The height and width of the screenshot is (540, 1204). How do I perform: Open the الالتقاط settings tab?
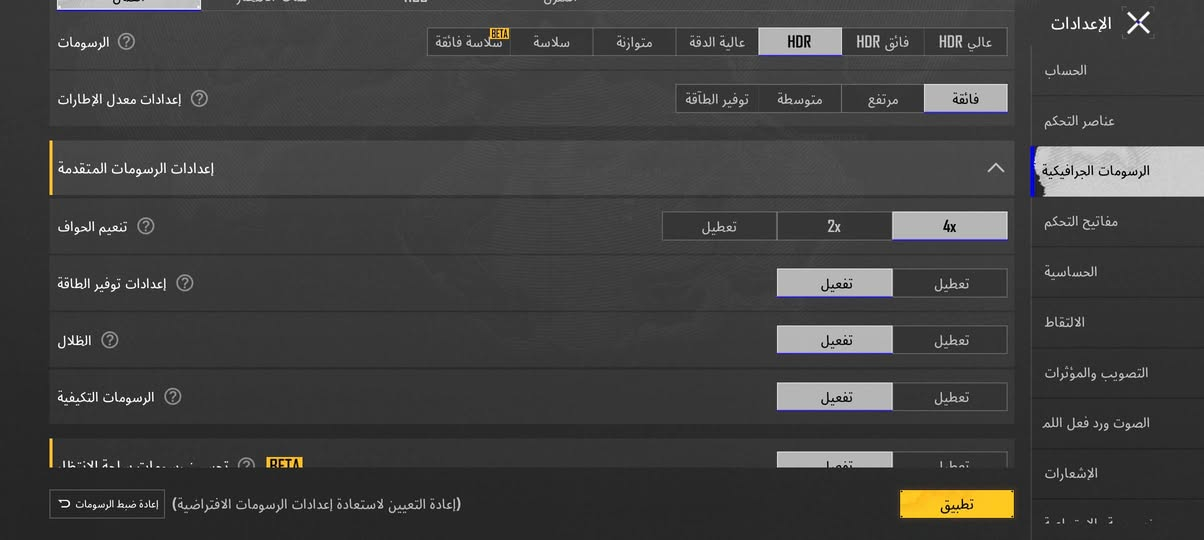(x=1117, y=322)
